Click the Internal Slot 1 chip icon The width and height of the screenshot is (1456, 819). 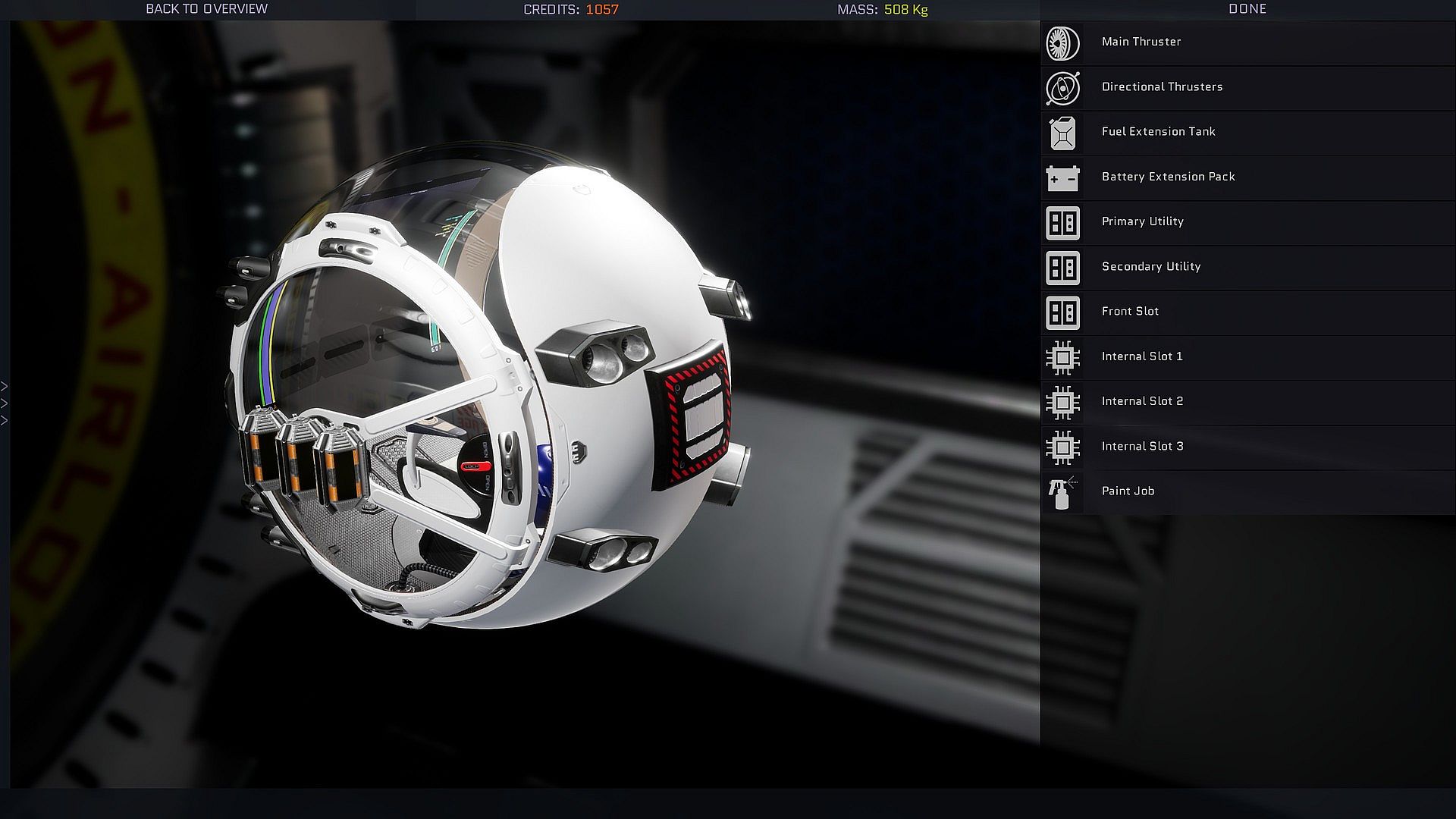pyautogui.click(x=1062, y=358)
